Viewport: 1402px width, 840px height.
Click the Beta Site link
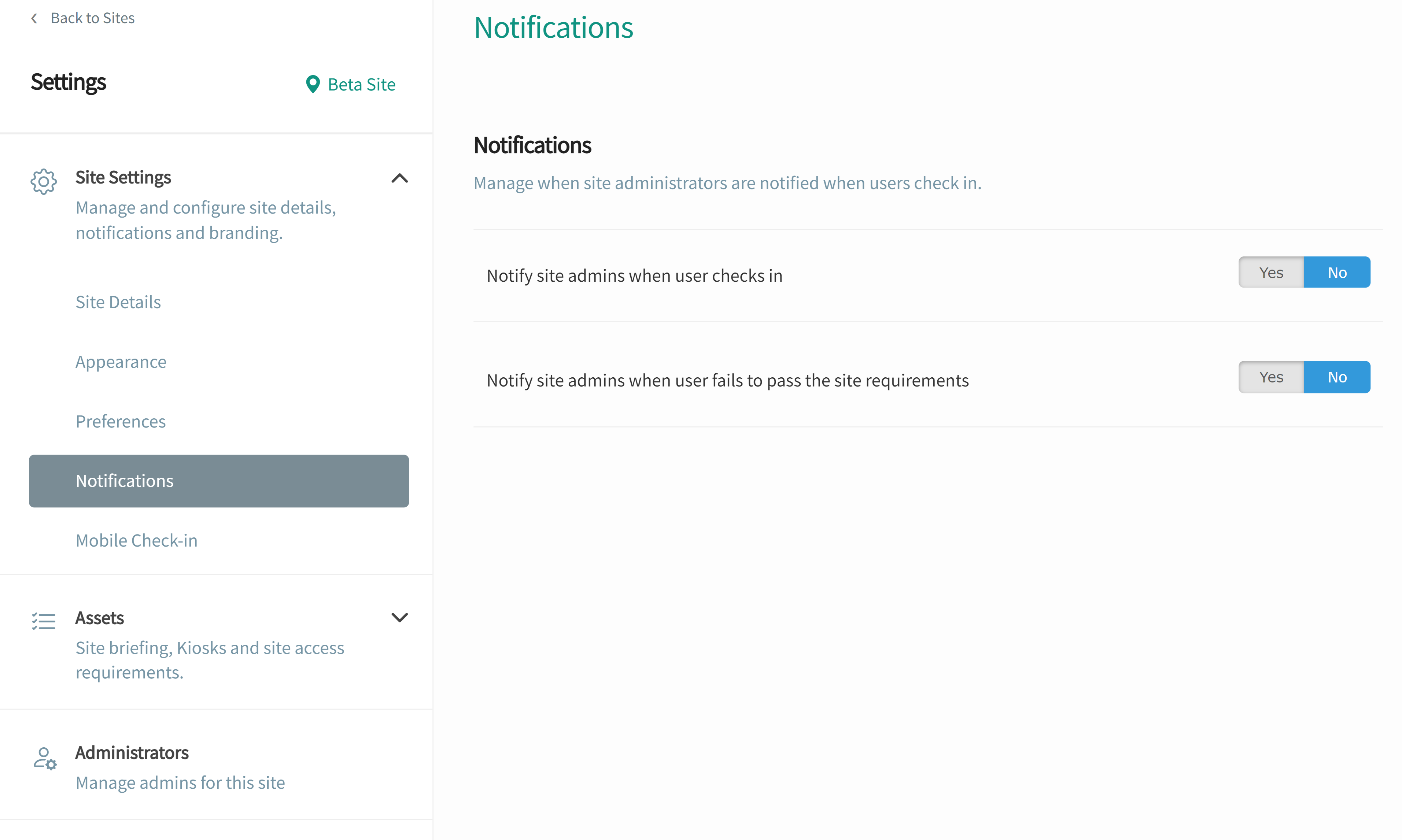361,84
